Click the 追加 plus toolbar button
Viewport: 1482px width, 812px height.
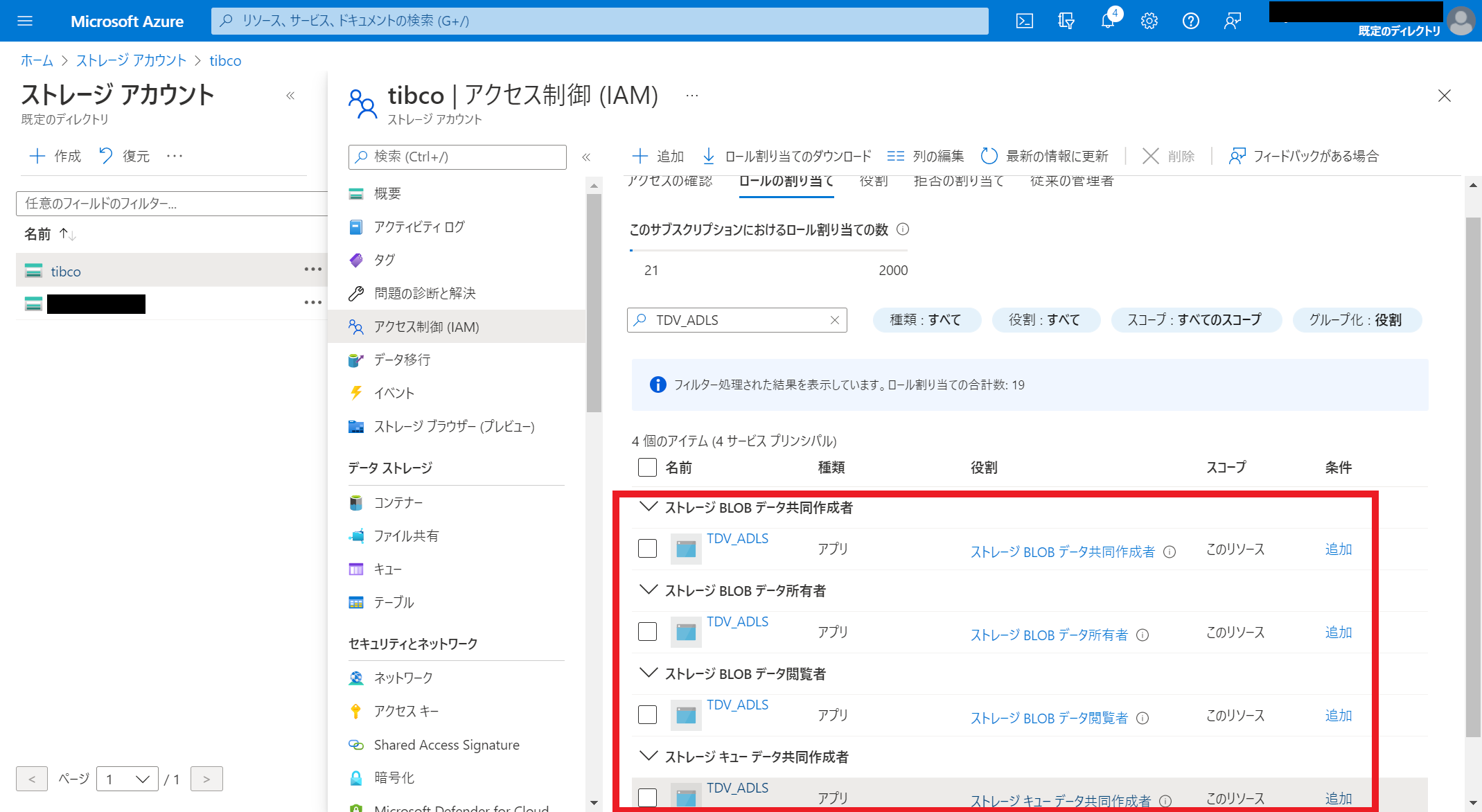click(658, 156)
